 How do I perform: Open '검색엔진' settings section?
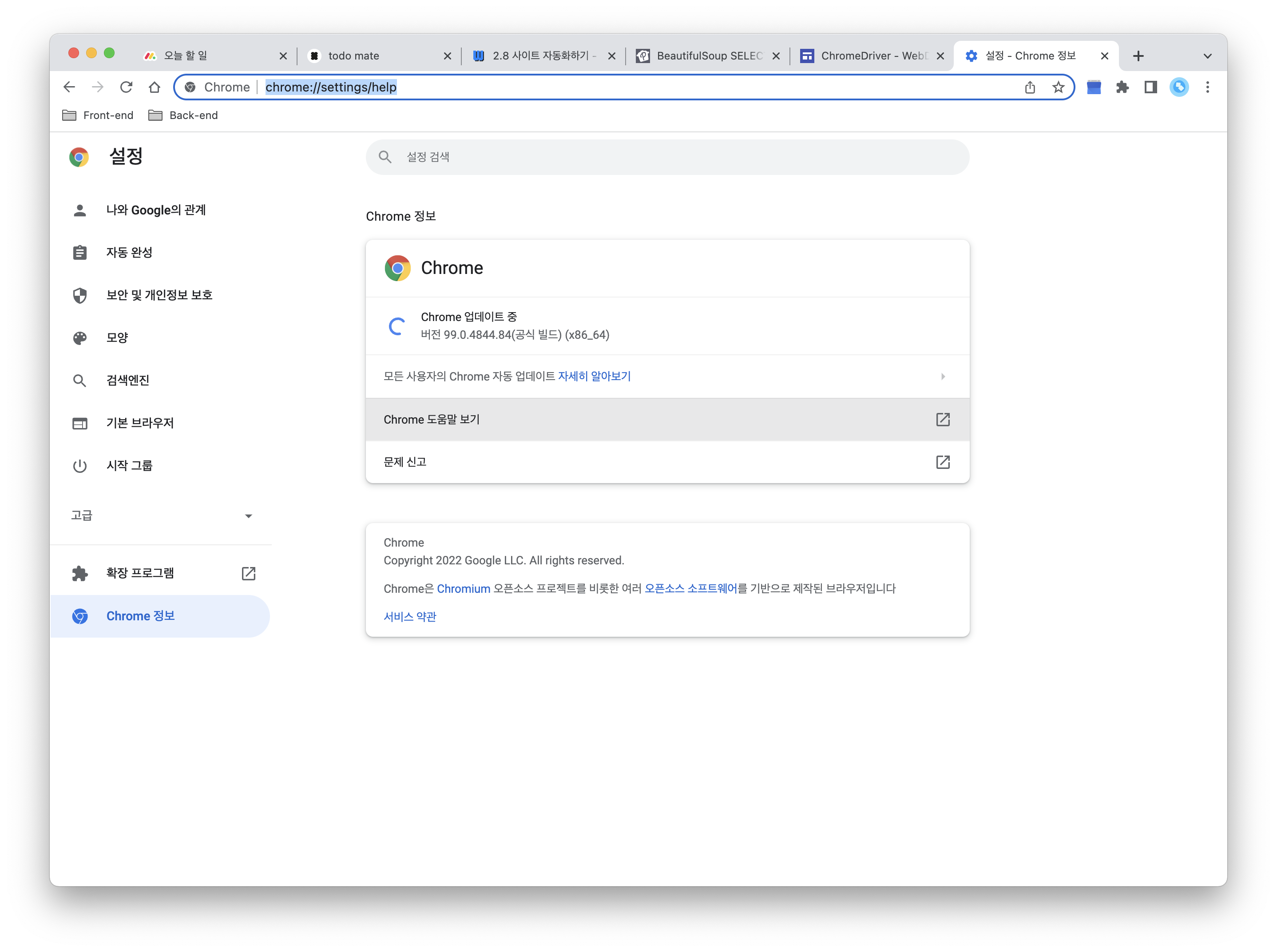(160, 381)
